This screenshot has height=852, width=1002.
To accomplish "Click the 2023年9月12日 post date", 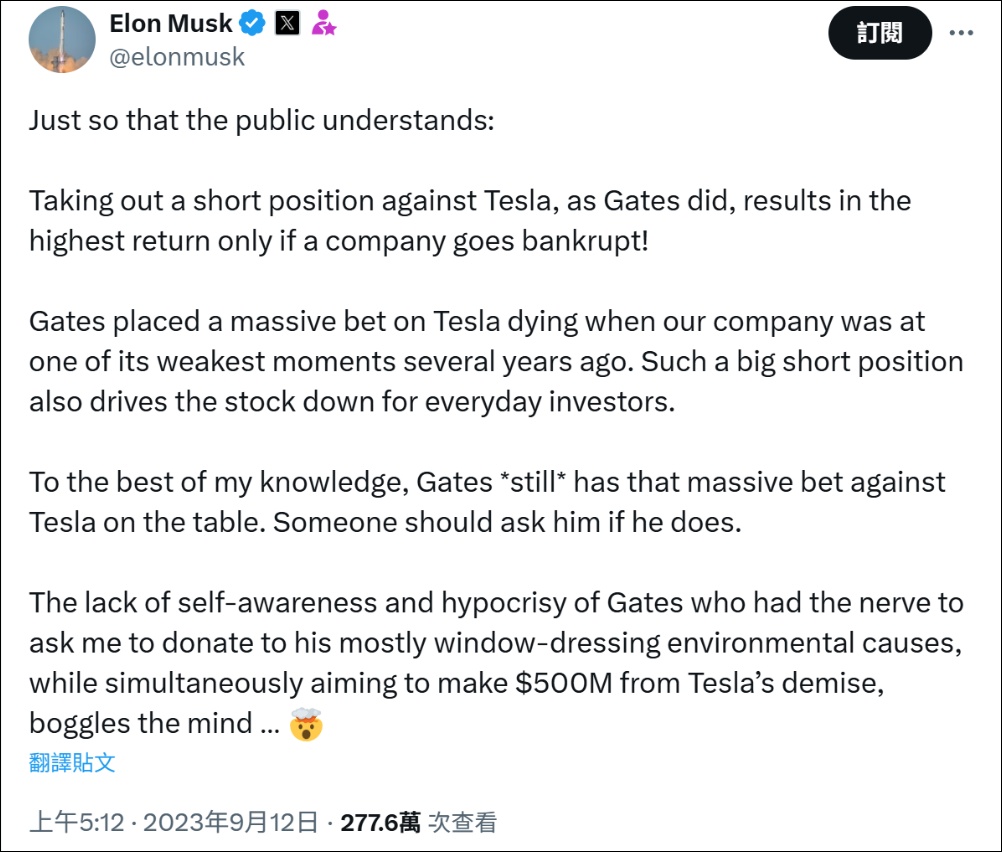I will point(231,823).
